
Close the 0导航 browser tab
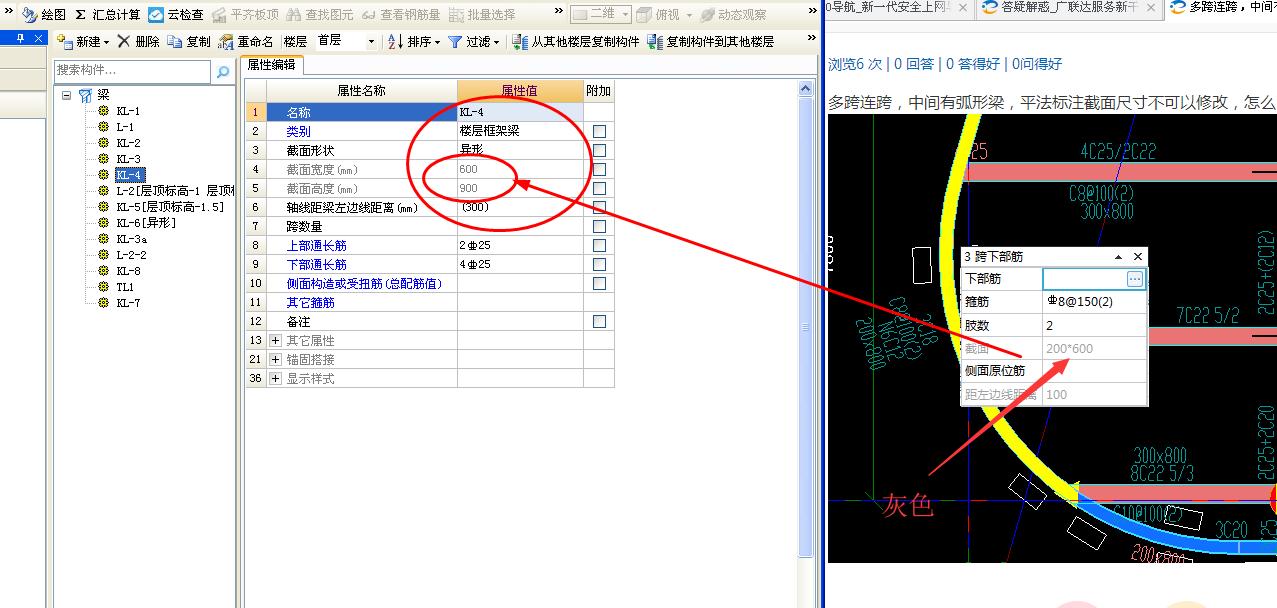(962, 8)
